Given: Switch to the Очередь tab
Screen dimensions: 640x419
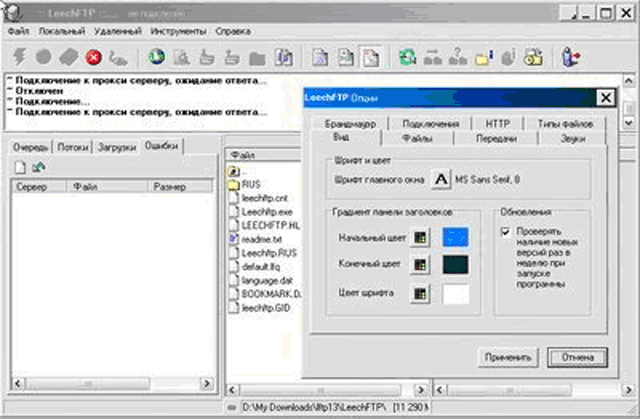Looking at the screenshot, I should 30,147.
